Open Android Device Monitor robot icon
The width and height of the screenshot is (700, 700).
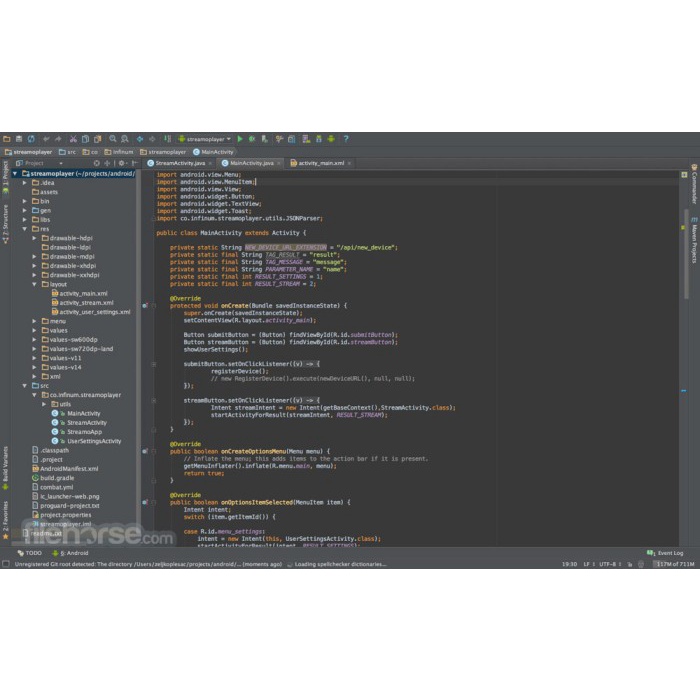pos(331,139)
